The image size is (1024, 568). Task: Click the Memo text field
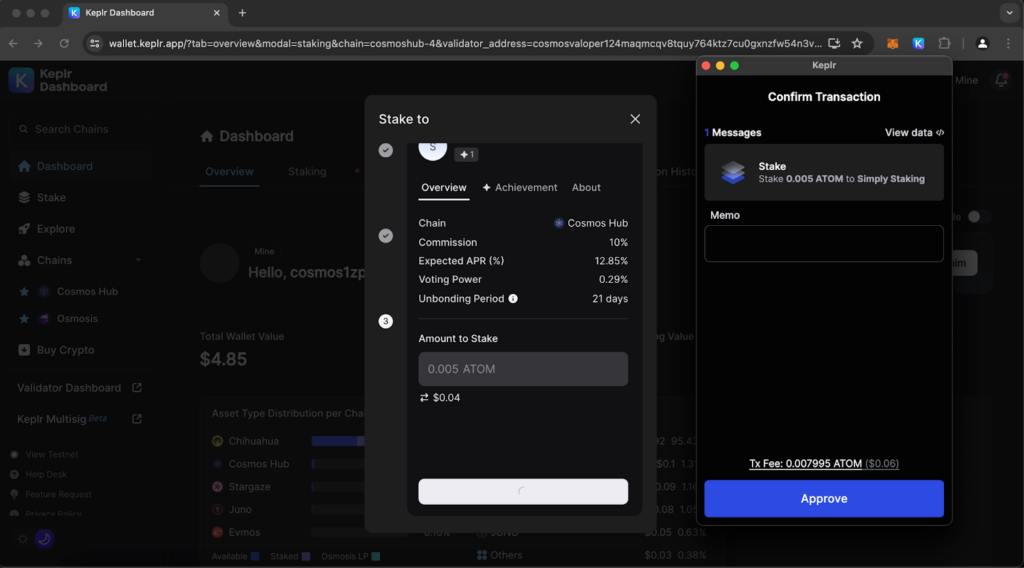823,244
